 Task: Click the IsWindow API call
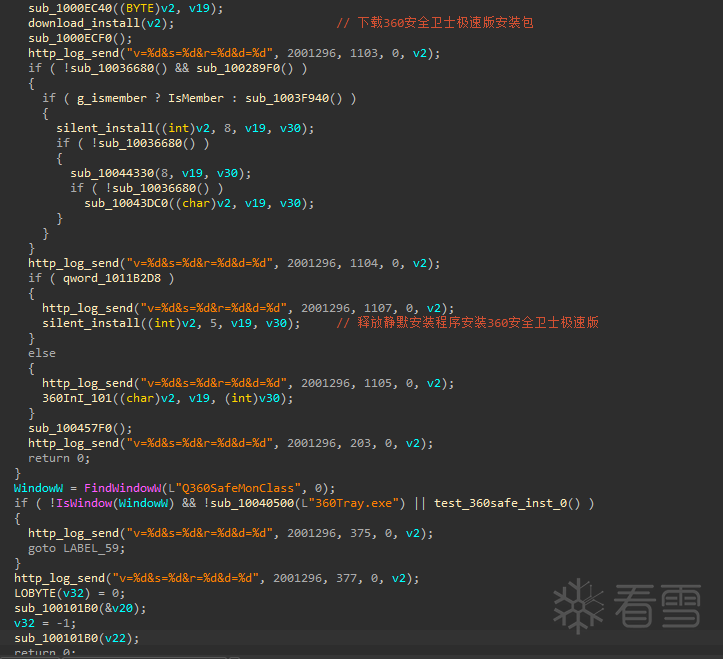pyautogui.click(x=84, y=503)
